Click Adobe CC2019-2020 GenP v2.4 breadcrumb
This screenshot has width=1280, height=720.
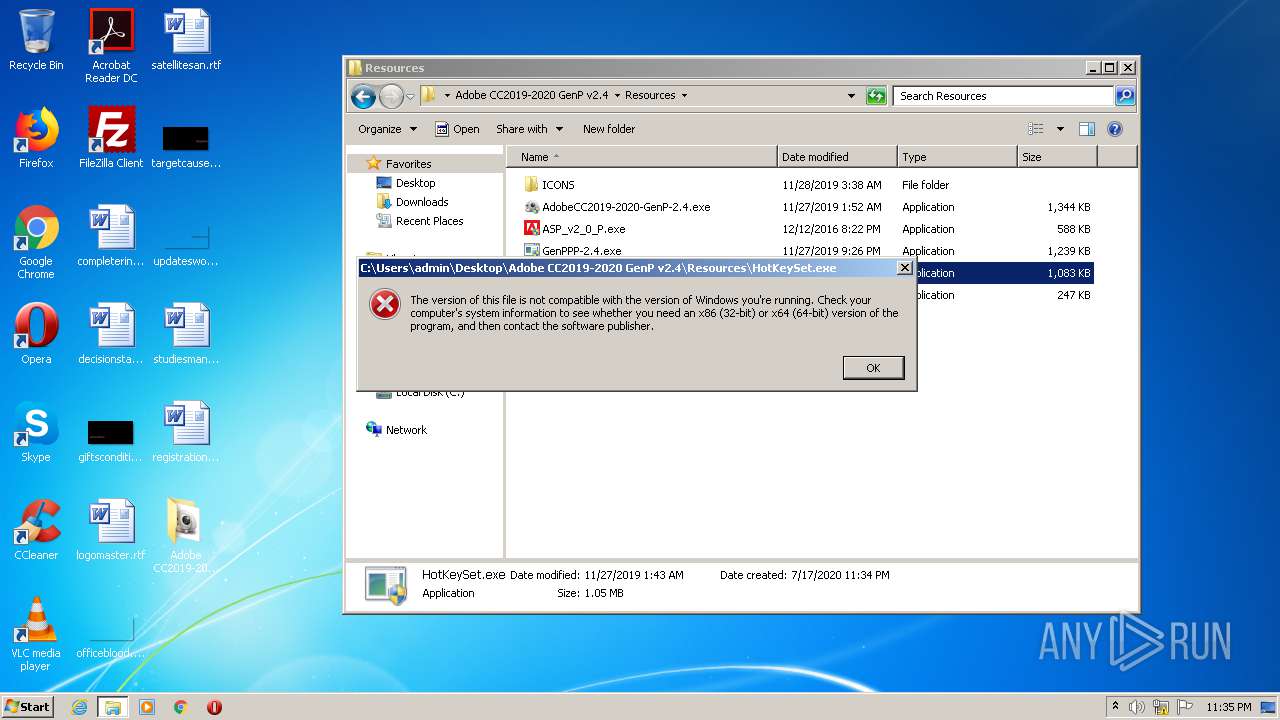531,96
